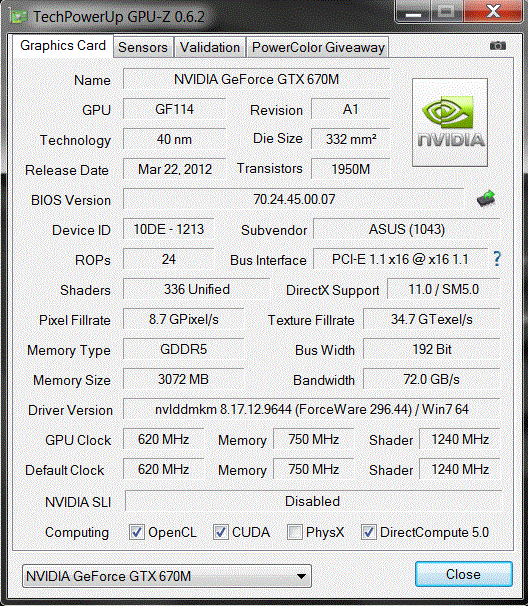Minimize the GPU-Z window
The height and width of the screenshot is (606, 528).
tap(413, 11)
